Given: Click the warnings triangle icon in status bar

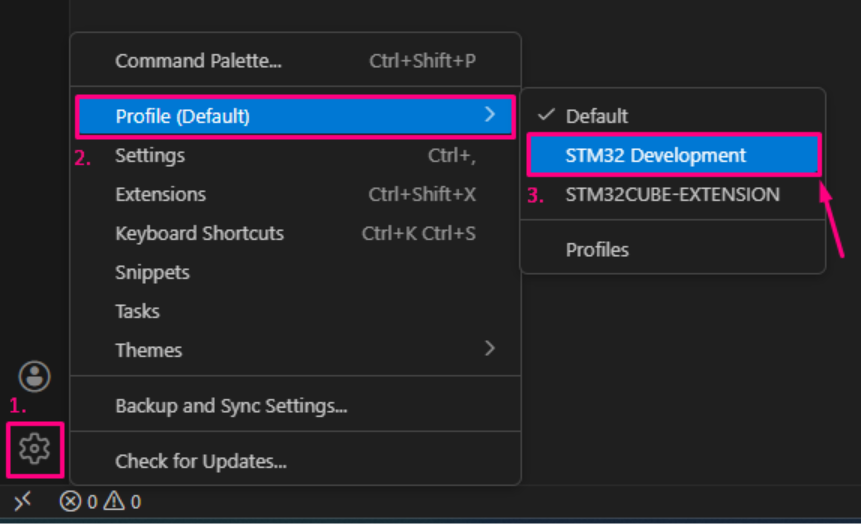Looking at the screenshot, I should [116, 502].
